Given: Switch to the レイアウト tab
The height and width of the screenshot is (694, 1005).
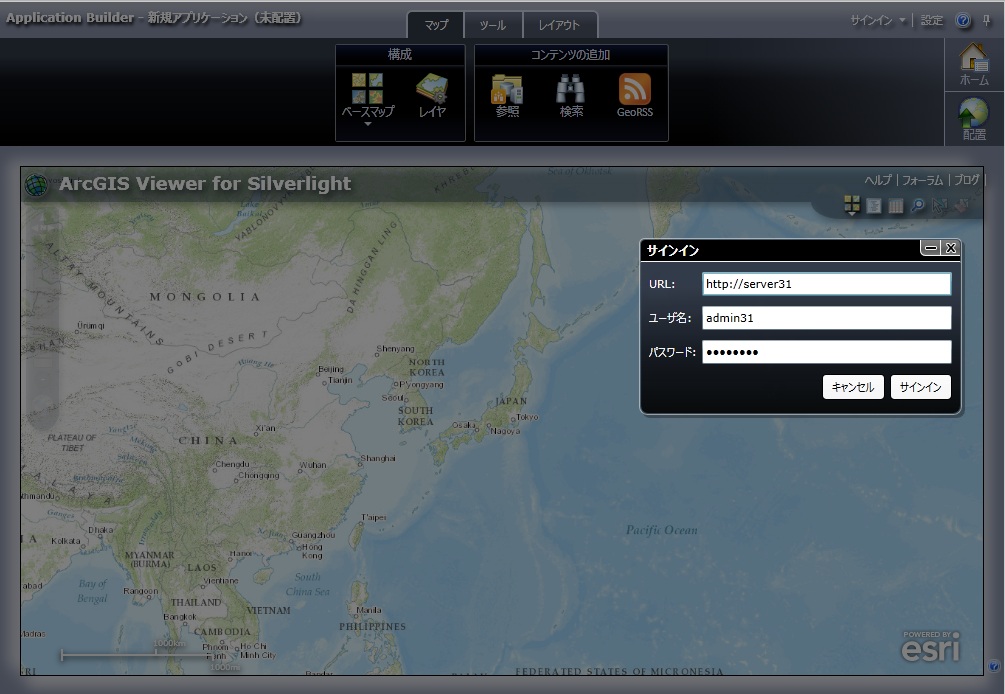Looking at the screenshot, I should tap(560, 25).
